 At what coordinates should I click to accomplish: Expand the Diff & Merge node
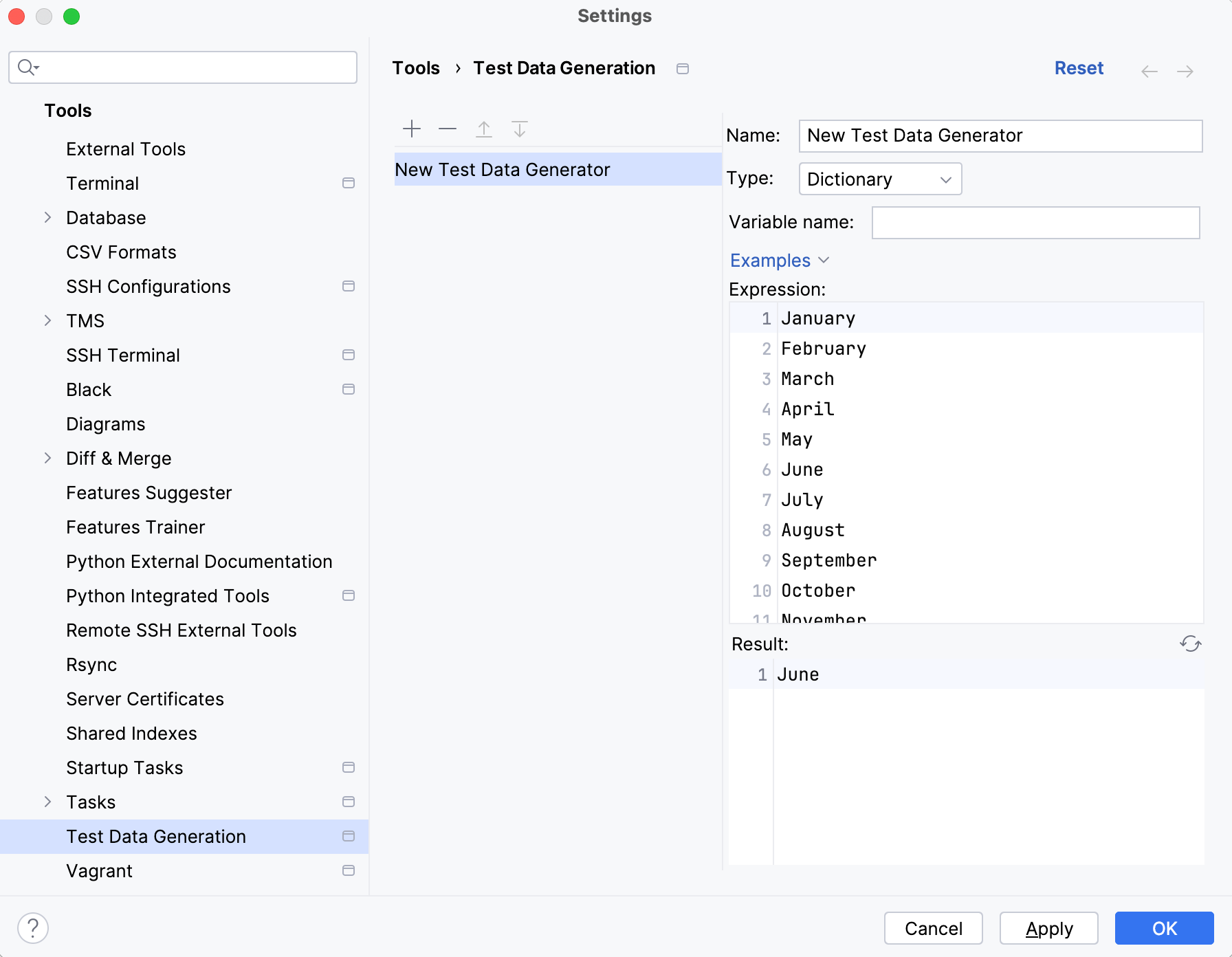click(47, 458)
